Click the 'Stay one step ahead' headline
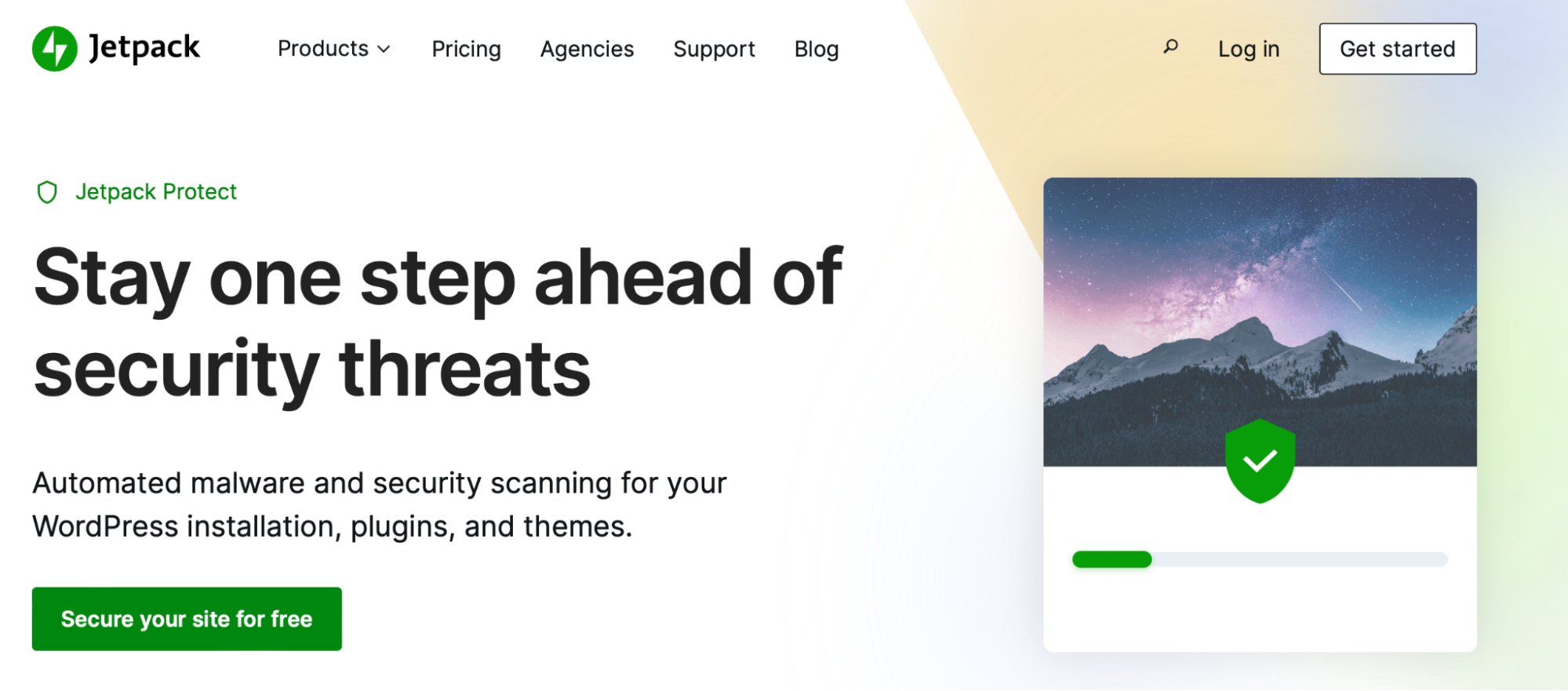The height and width of the screenshot is (691, 1568). click(436, 322)
